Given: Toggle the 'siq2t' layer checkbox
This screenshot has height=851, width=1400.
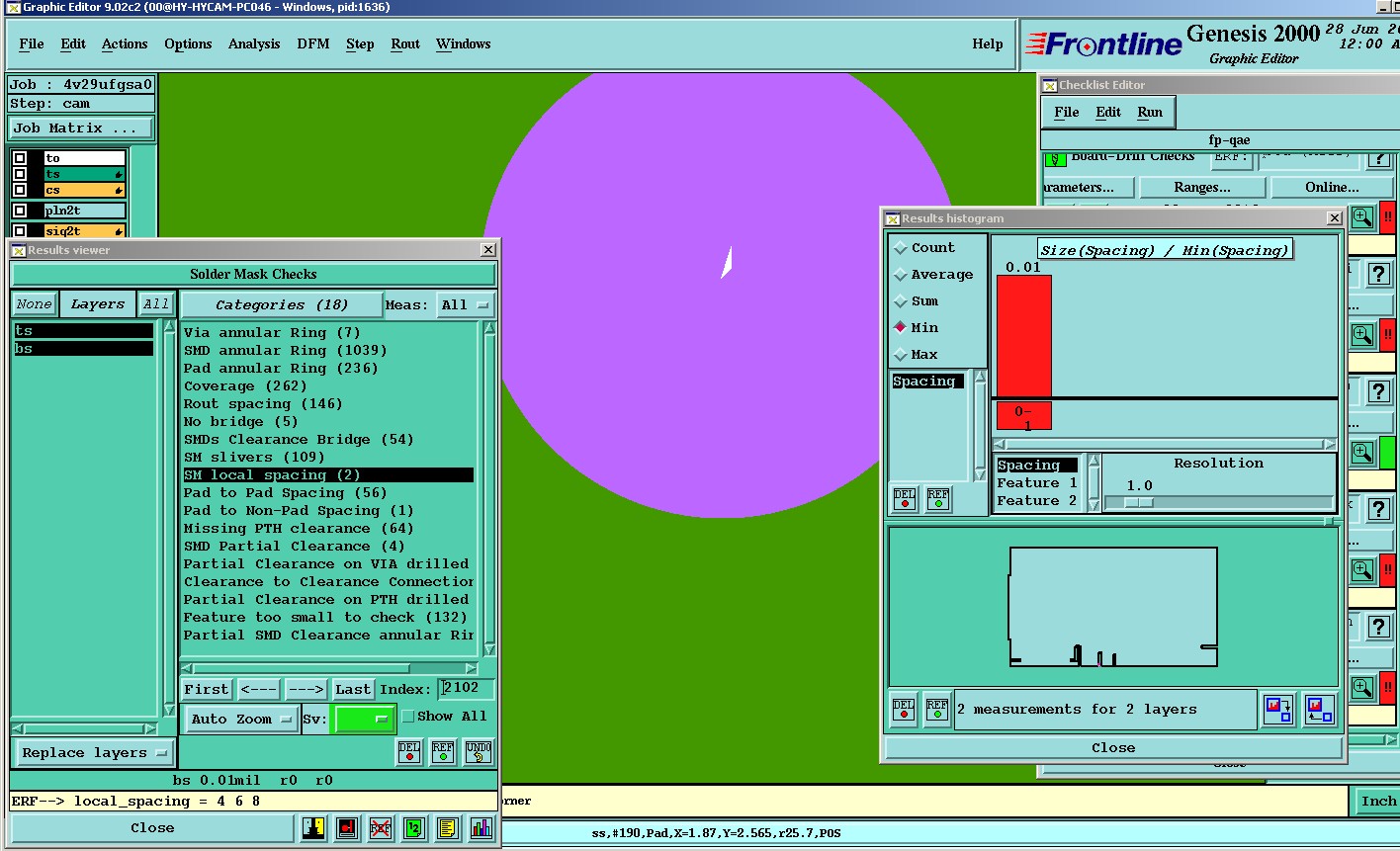Looking at the screenshot, I should coord(20,231).
